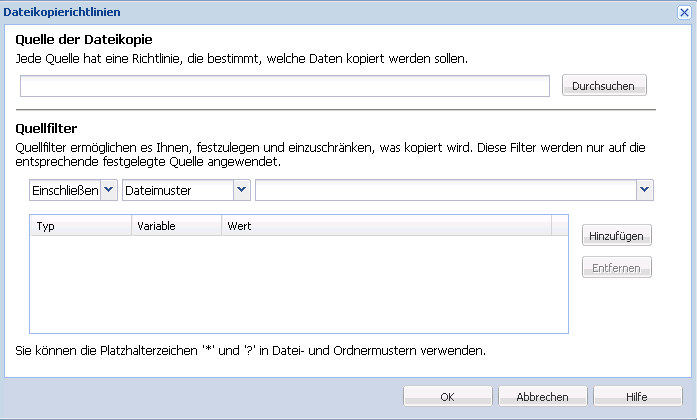Expand the filter value combo box arrow
Screen dimensions: 697x420
coord(644,190)
